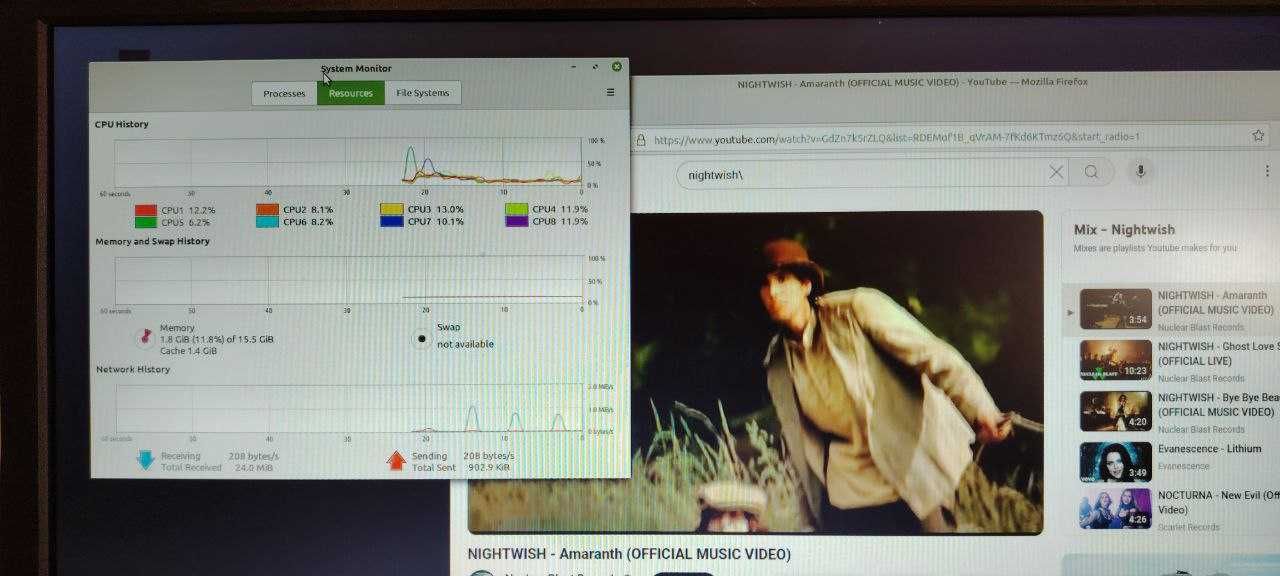Click the Memory and Swap History graph
The image size is (1280, 576).
(x=348, y=280)
